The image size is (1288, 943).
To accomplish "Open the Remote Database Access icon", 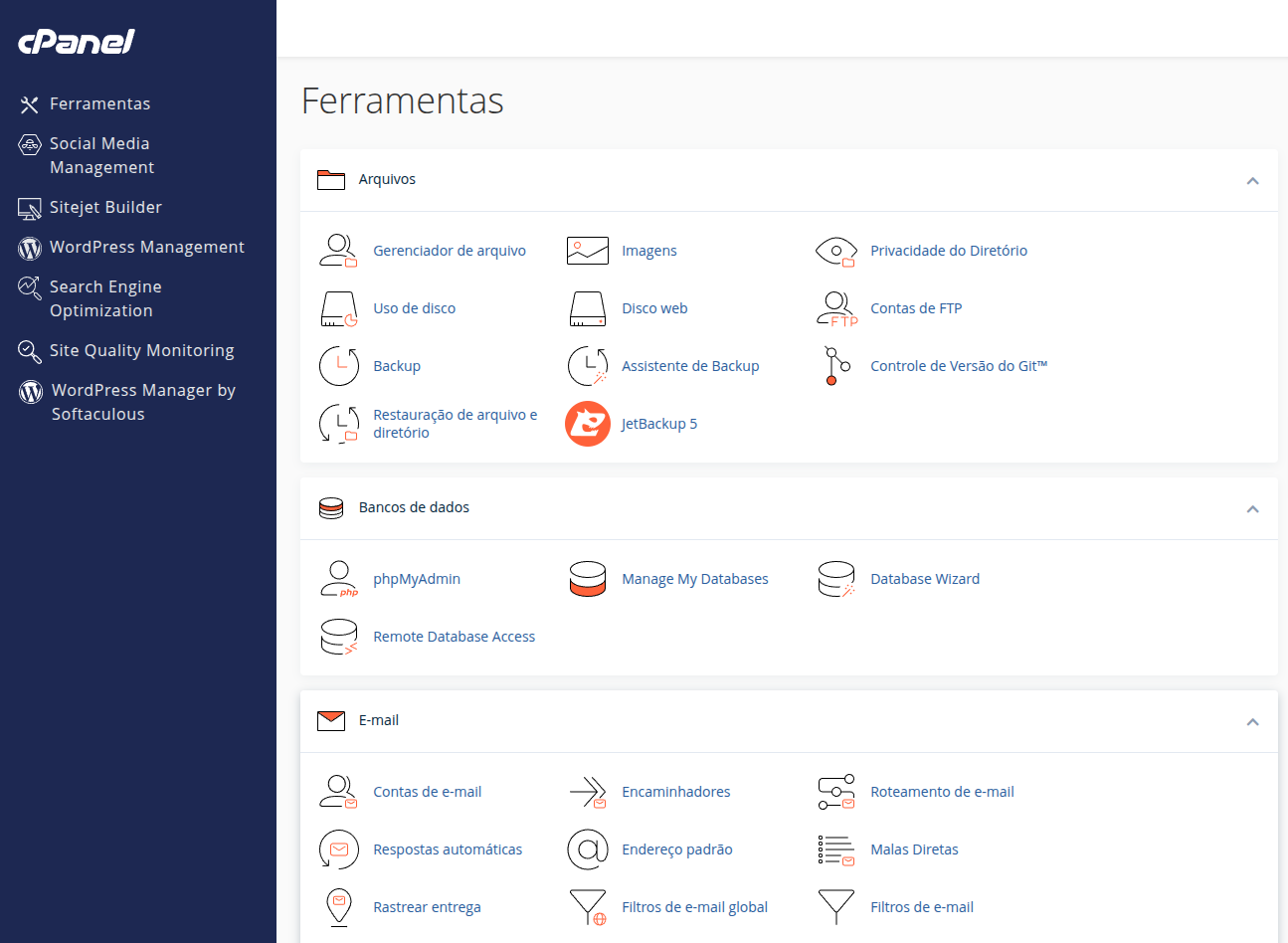I will point(338,637).
